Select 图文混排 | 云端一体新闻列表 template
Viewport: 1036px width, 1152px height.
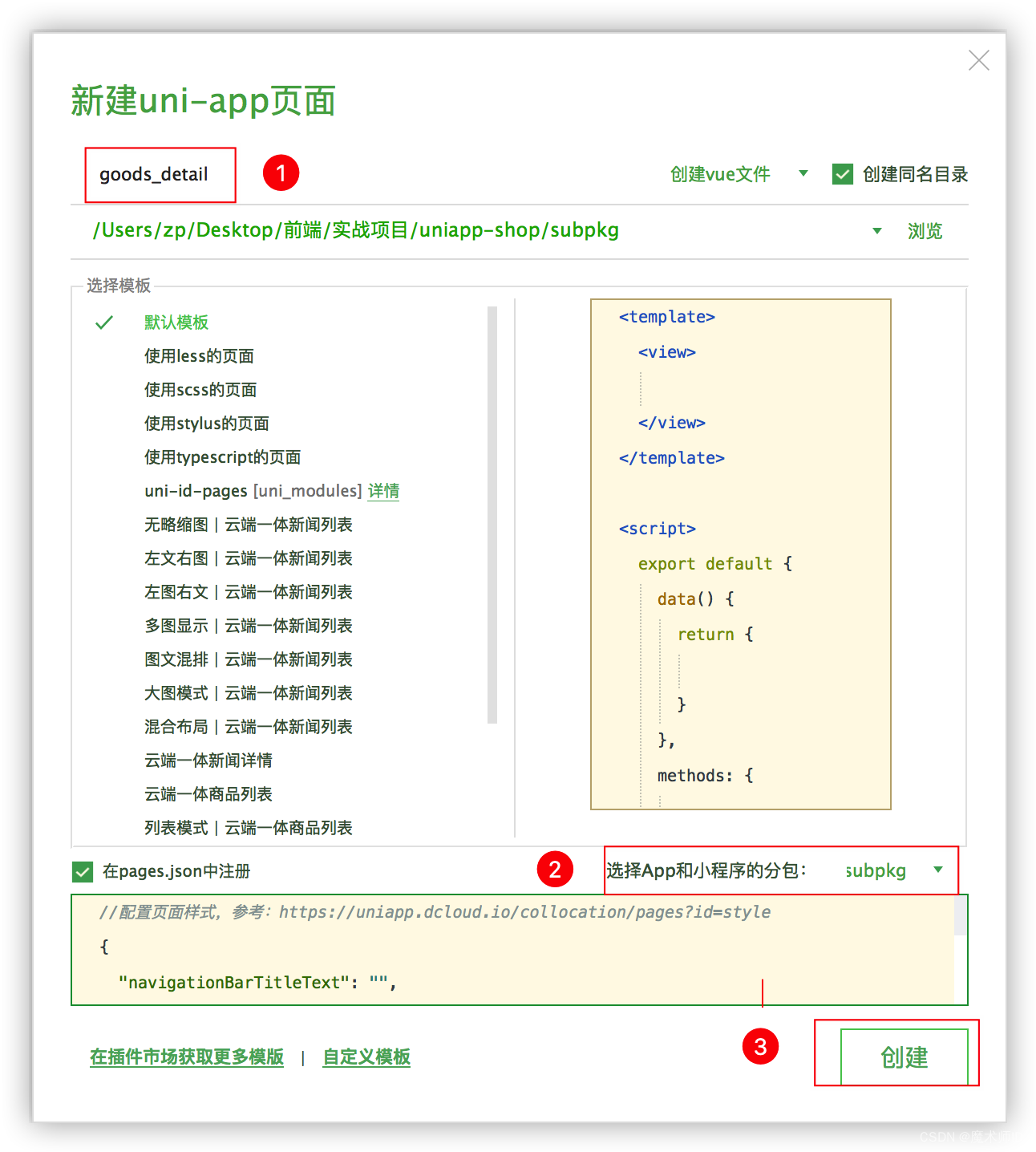coord(249,659)
